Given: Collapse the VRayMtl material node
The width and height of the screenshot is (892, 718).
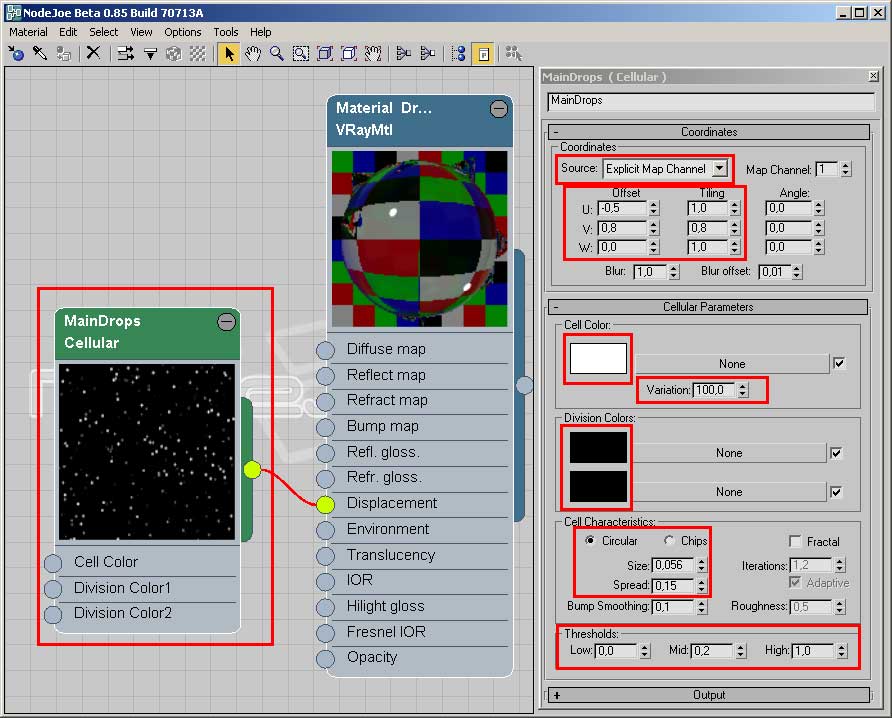Looking at the screenshot, I should 499,109.
